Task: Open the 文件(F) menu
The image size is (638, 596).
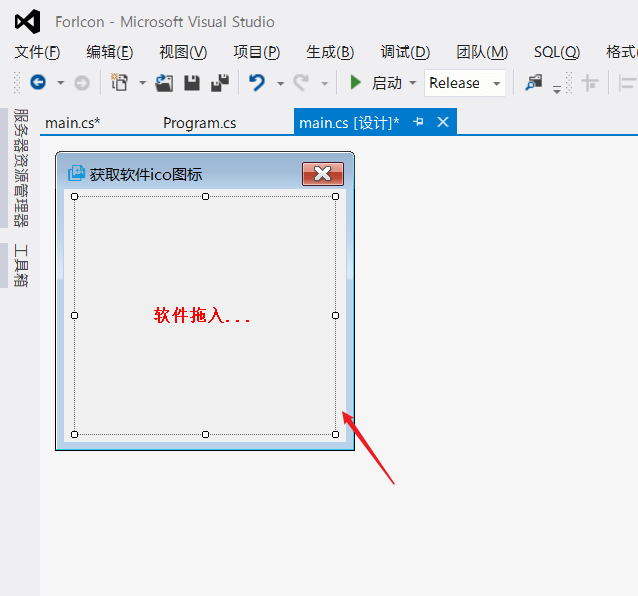Action: click(37, 52)
